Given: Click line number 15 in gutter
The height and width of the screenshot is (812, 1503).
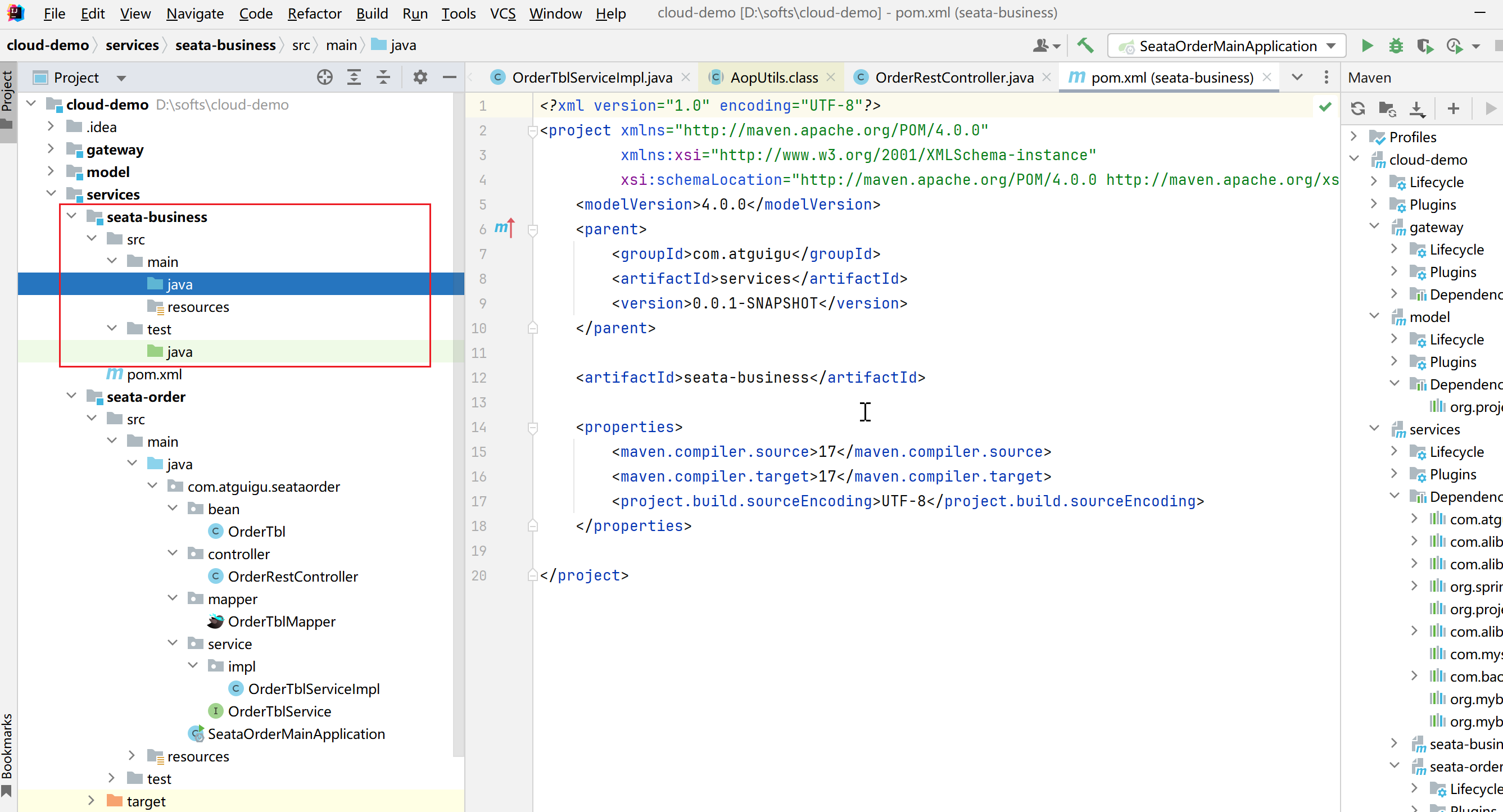Looking at the screenshot, I should click(x=479, y=451).
